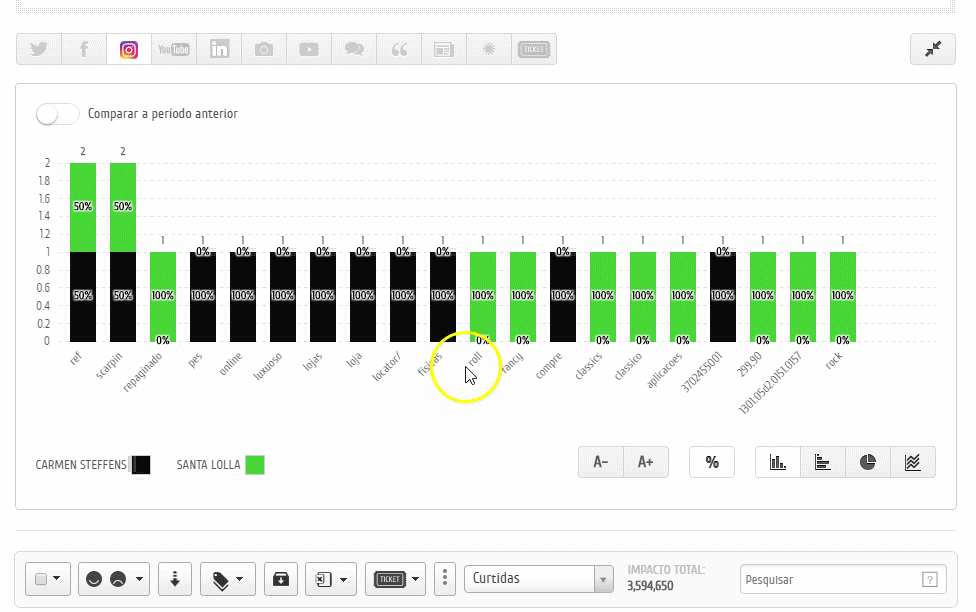Show the pie chart view

pos(867,462)
